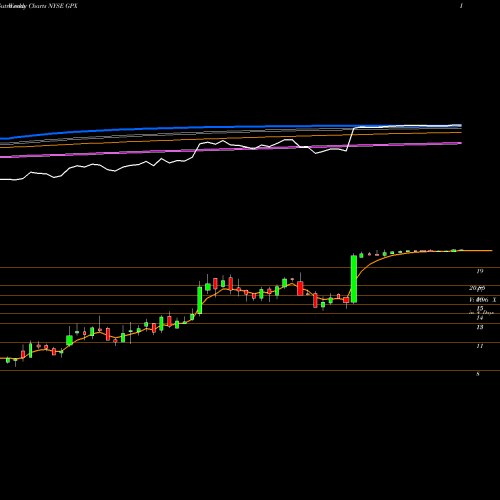Click the price axis label '8'
Screen dimensions: 500x500
click(478, 374)
